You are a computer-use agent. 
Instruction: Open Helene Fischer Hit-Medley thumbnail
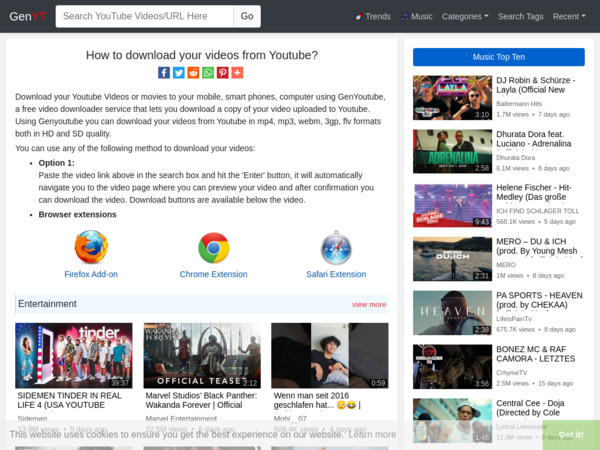(x=452, y=205)
